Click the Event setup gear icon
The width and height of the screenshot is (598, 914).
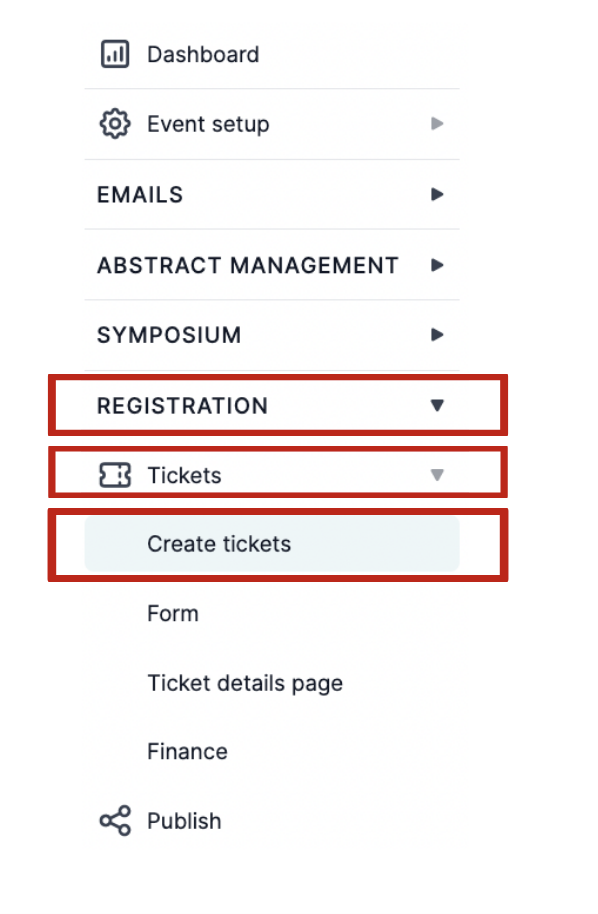(x=115, y=123)
